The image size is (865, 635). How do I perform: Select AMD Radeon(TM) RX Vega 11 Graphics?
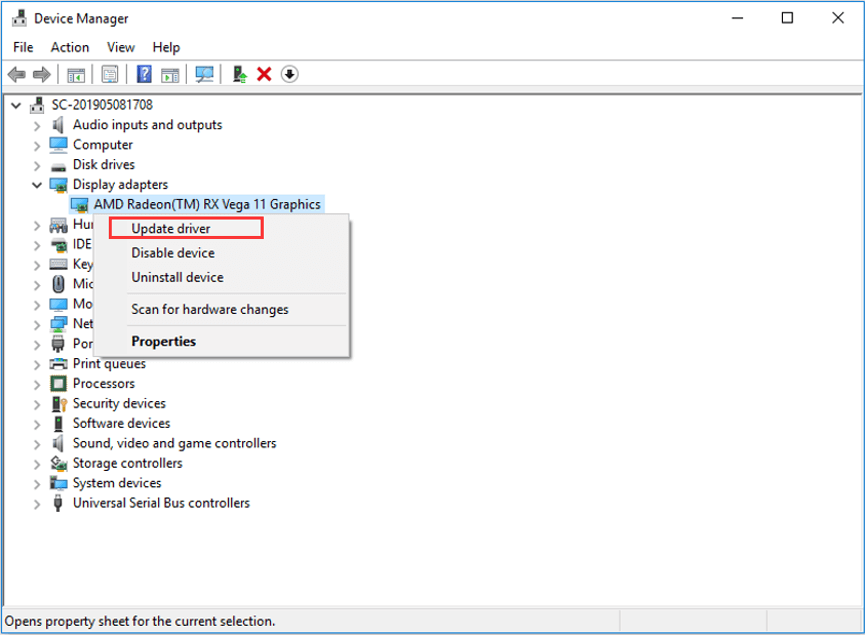click(x=207, y=205)
